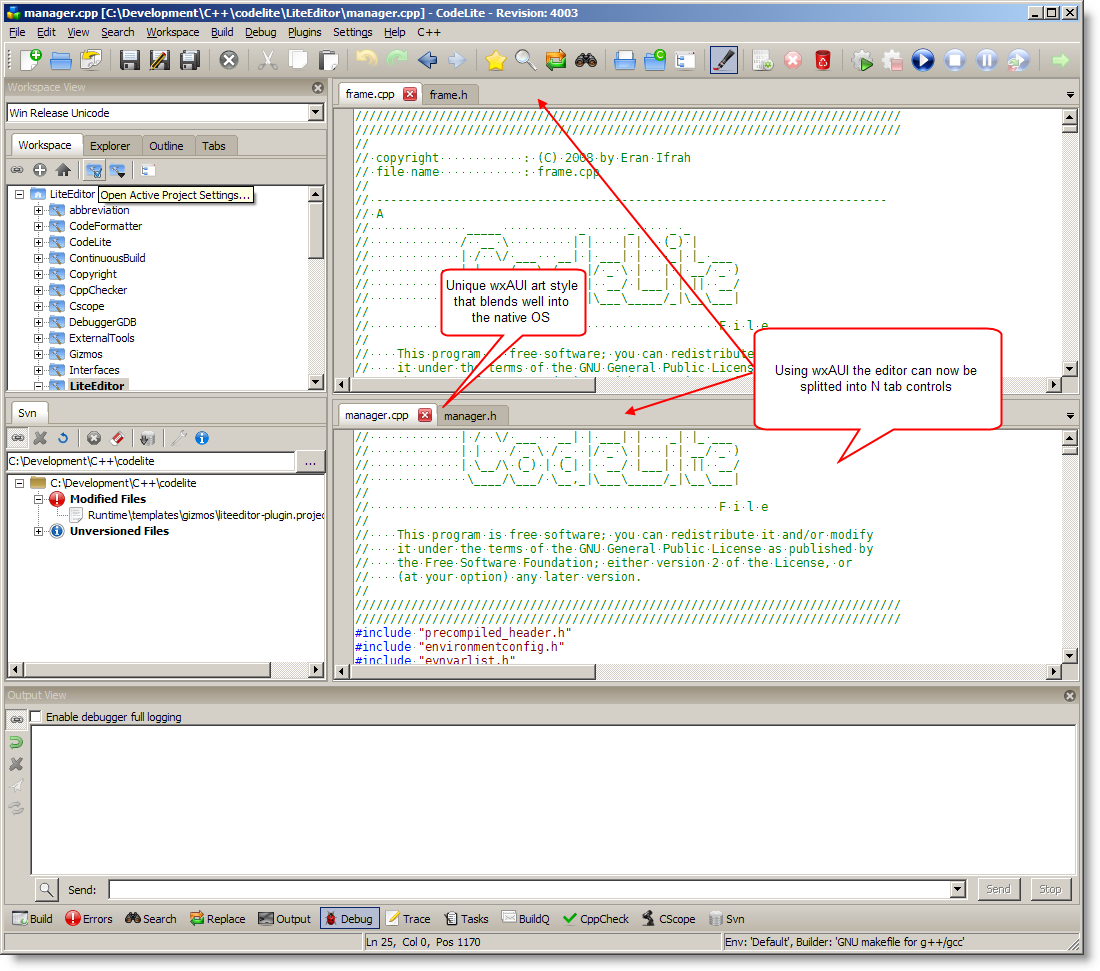Image resolution: width=1100 pixels, height=971 pixels.
Task: Switch to the manager.h editor tab
Action: click(470, 416)
